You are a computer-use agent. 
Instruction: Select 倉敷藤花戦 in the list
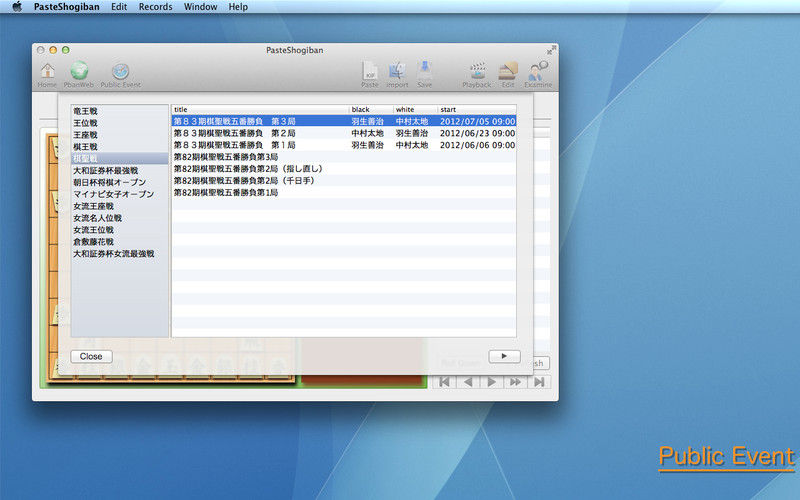tap(93, 242)
